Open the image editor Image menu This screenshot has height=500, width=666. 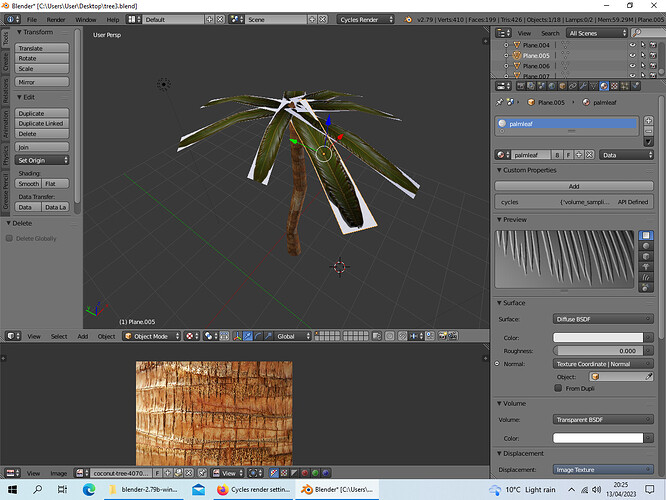coord(59,473)
